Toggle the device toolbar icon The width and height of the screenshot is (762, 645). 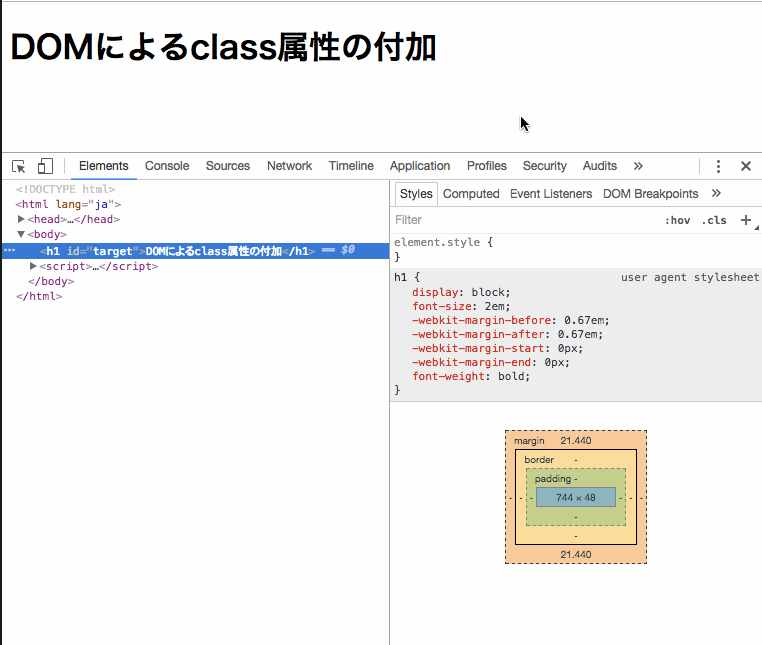[x=45, y=166]
